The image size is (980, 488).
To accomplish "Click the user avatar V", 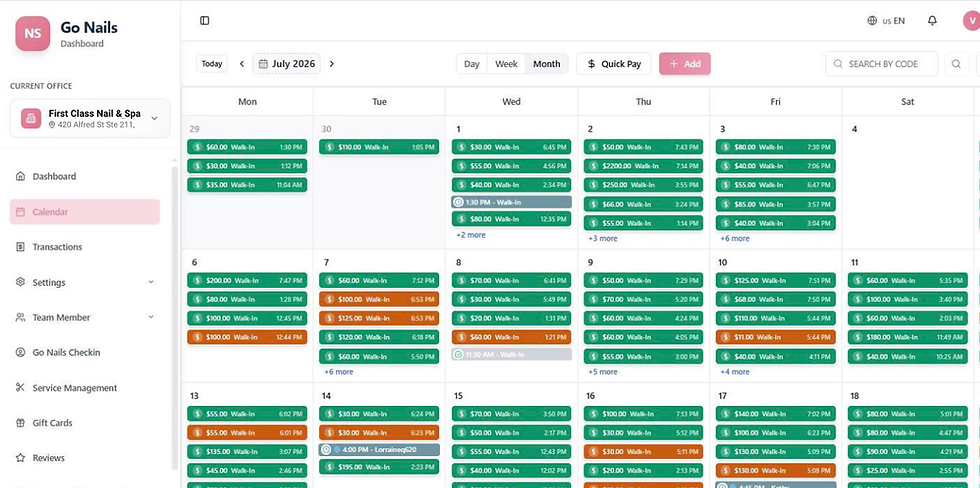I will pos(971,21).
